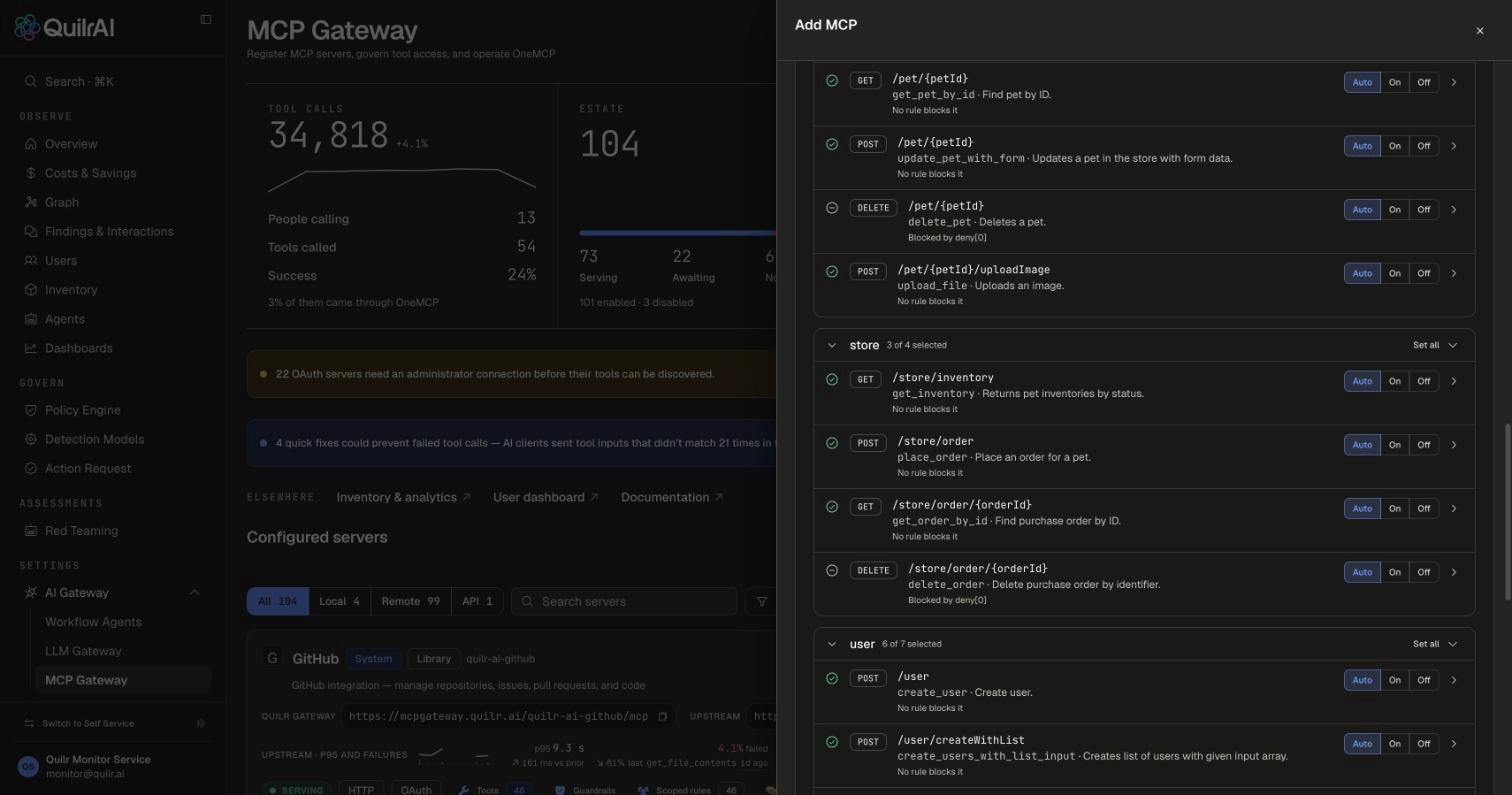Set delete_order to Auto

coord(1362,572)
